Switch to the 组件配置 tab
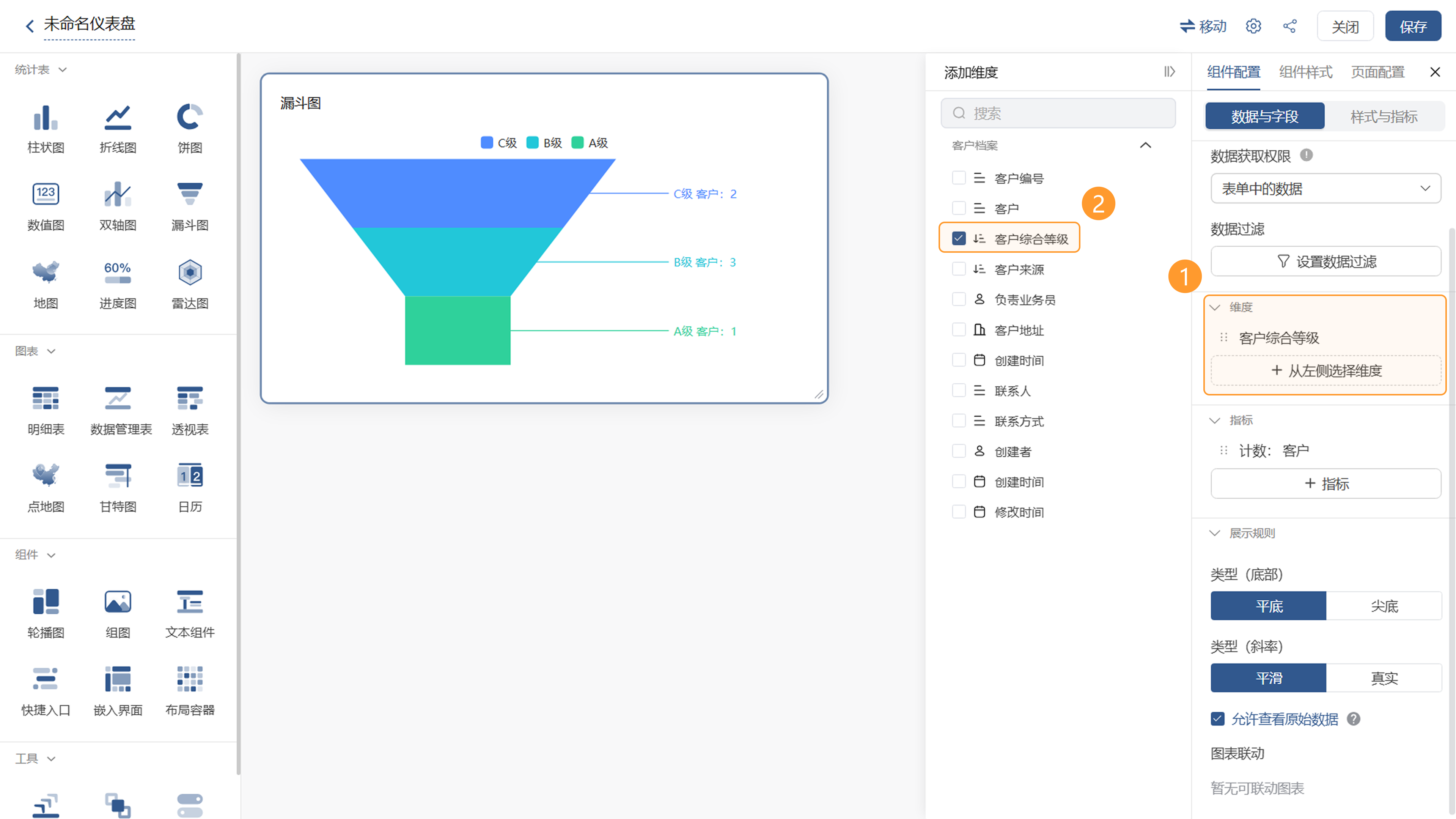This screenshot has width=1456, height=819. pos(1233,72)
